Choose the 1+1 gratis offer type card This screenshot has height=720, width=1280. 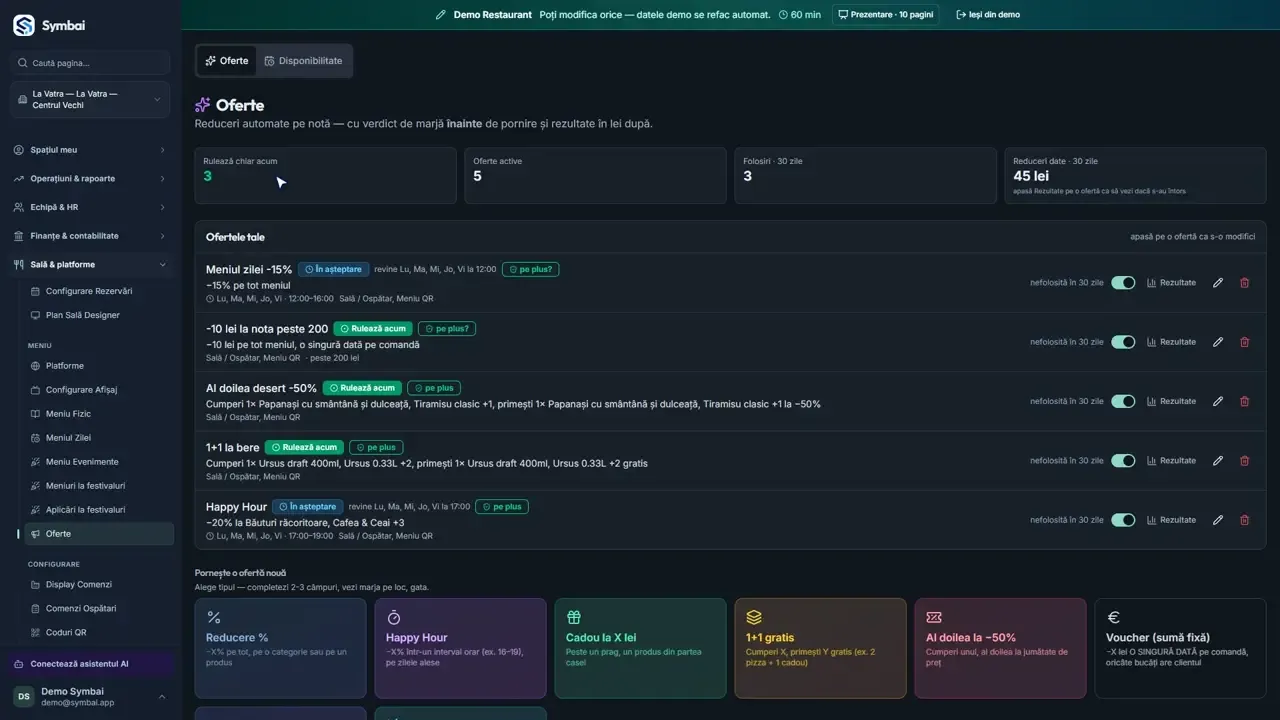(x=820, y=648)
